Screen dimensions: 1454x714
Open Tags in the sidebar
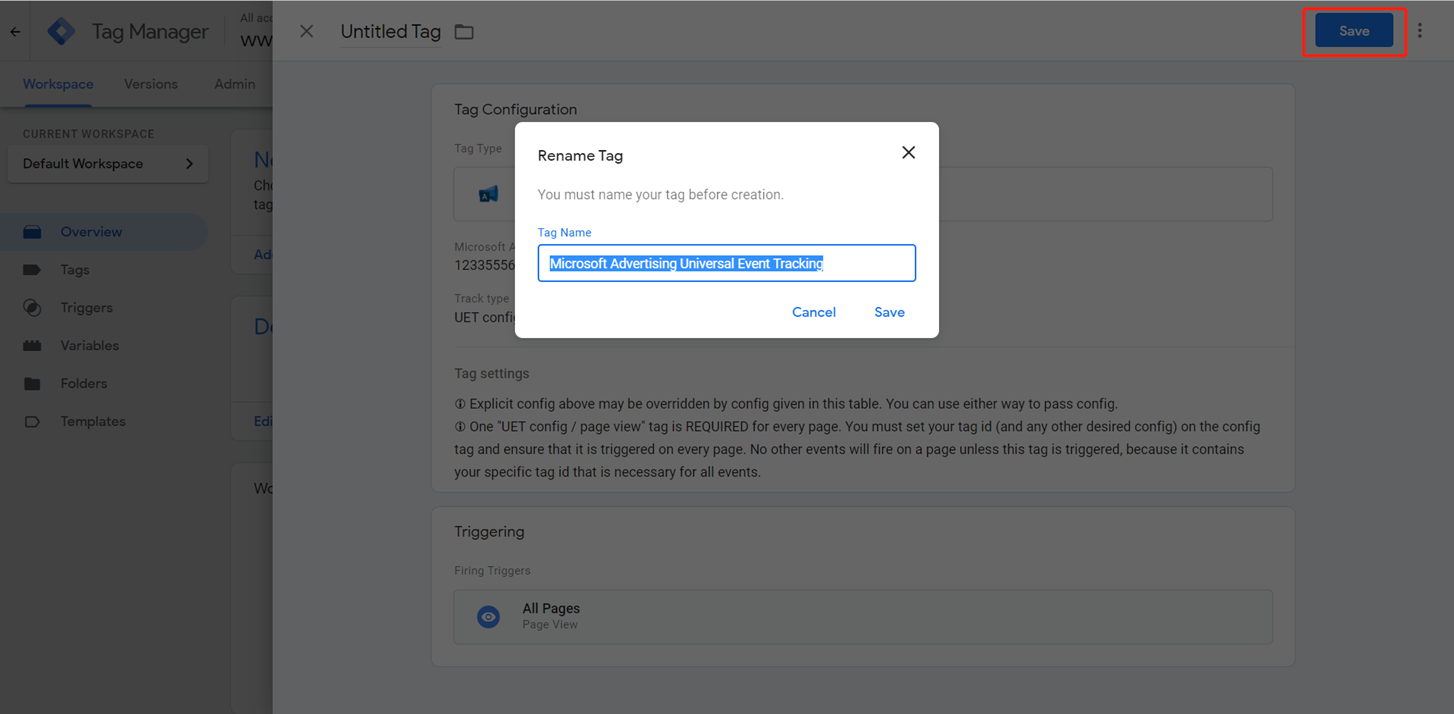[x=75, y=270]
